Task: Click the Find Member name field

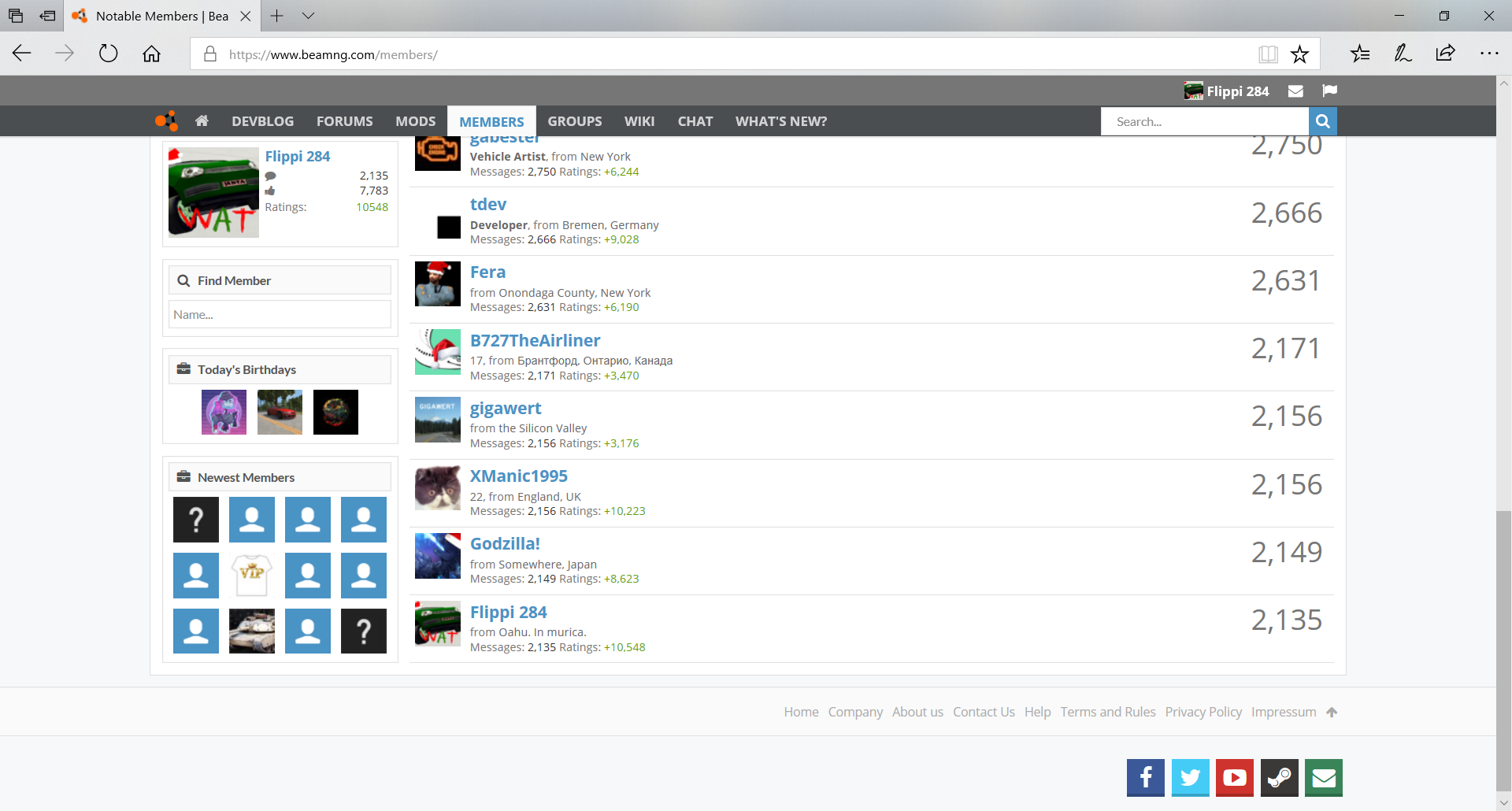Action: pyautogui.click(x=280, y=314)
